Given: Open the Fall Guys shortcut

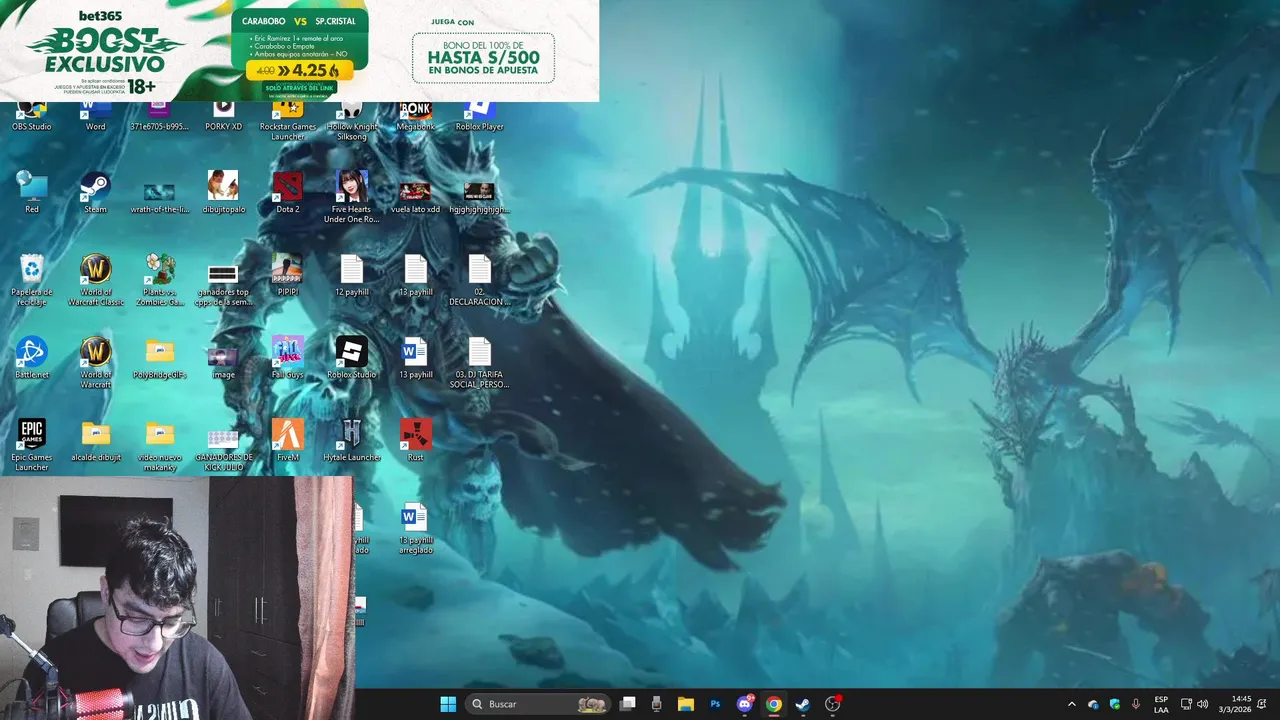Looking at the screenshot, I should point(287,358).
